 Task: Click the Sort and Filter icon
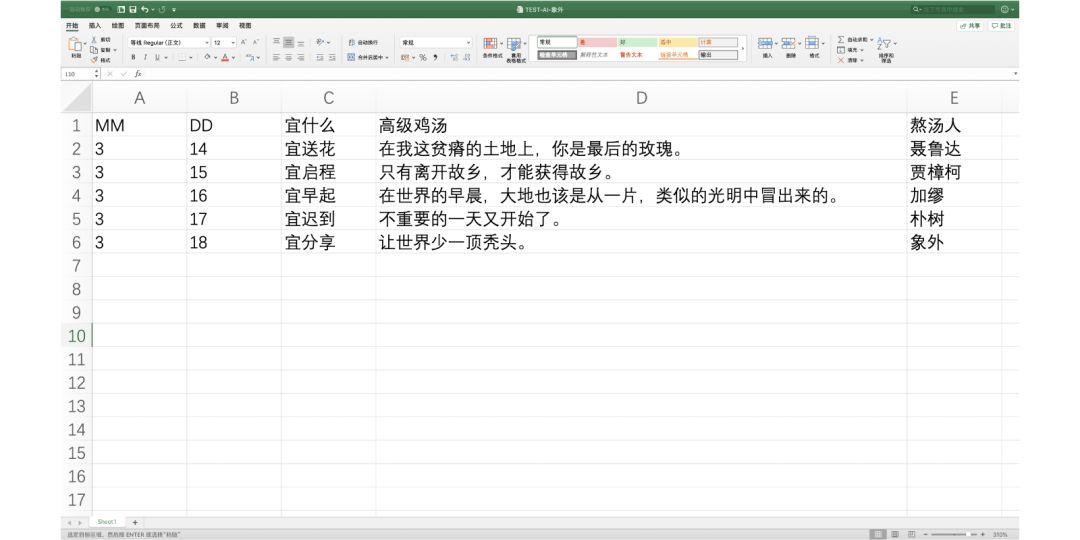point(884,44)
